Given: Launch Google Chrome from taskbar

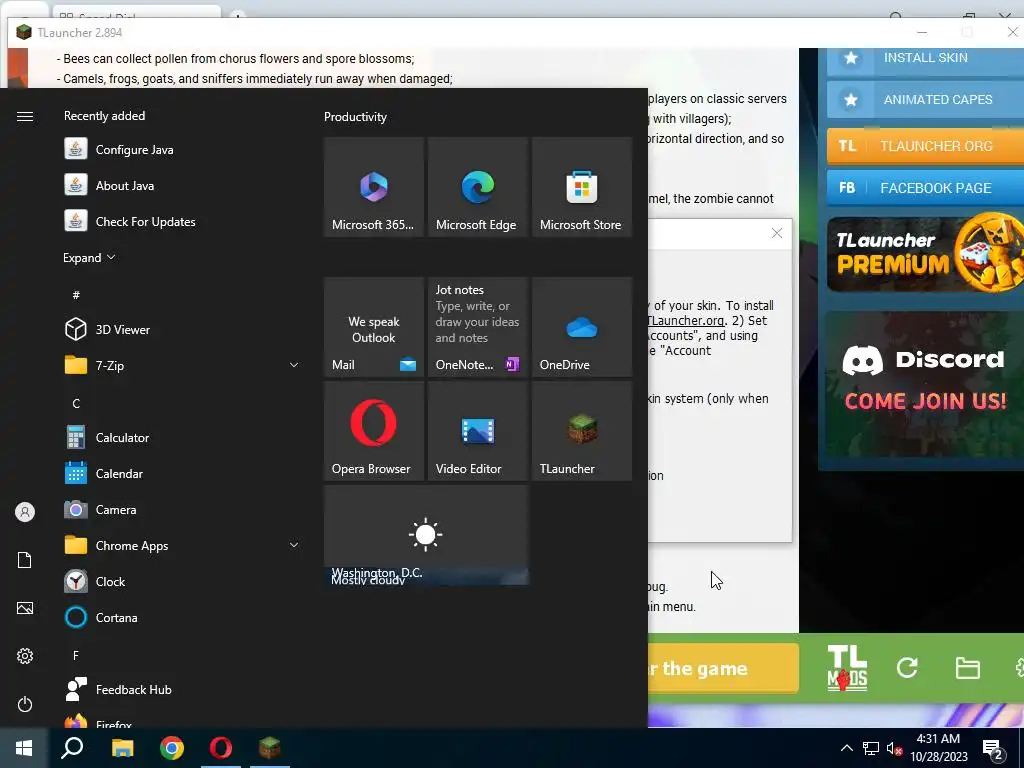Looking at the screenshot, I should click(172, 748).
